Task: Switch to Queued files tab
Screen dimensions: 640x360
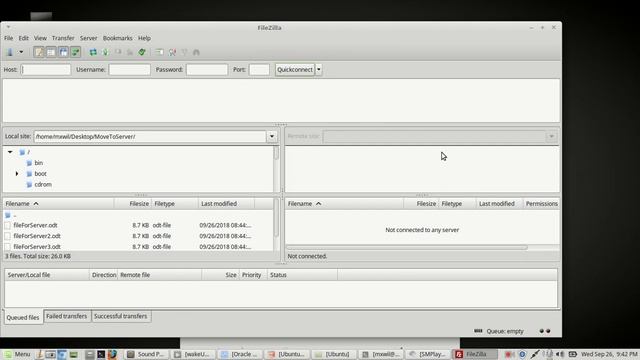Action: click(23, 318)
